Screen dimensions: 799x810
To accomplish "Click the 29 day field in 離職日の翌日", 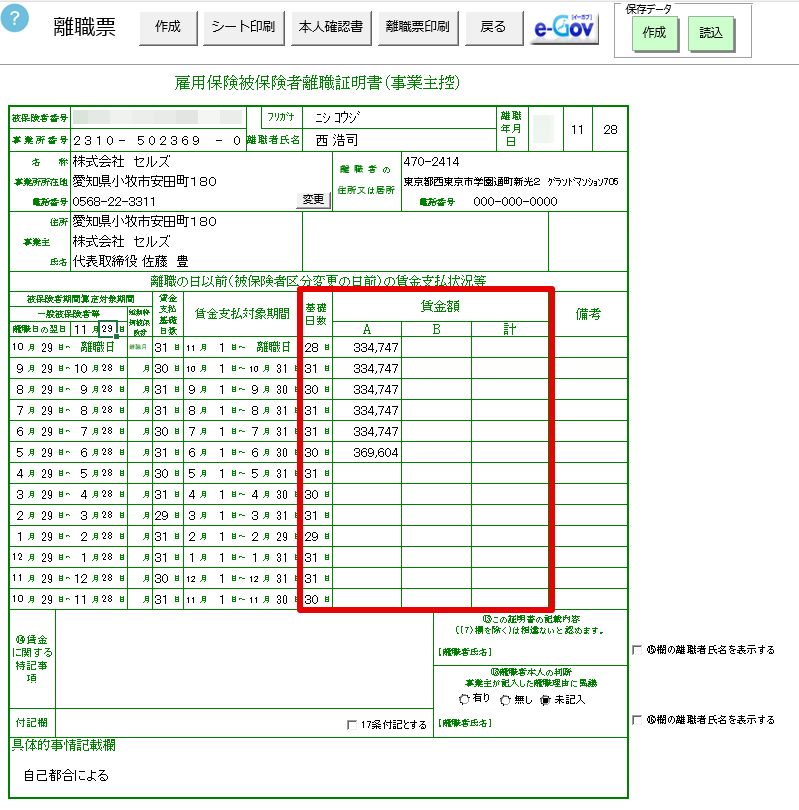I will point(107,329).
